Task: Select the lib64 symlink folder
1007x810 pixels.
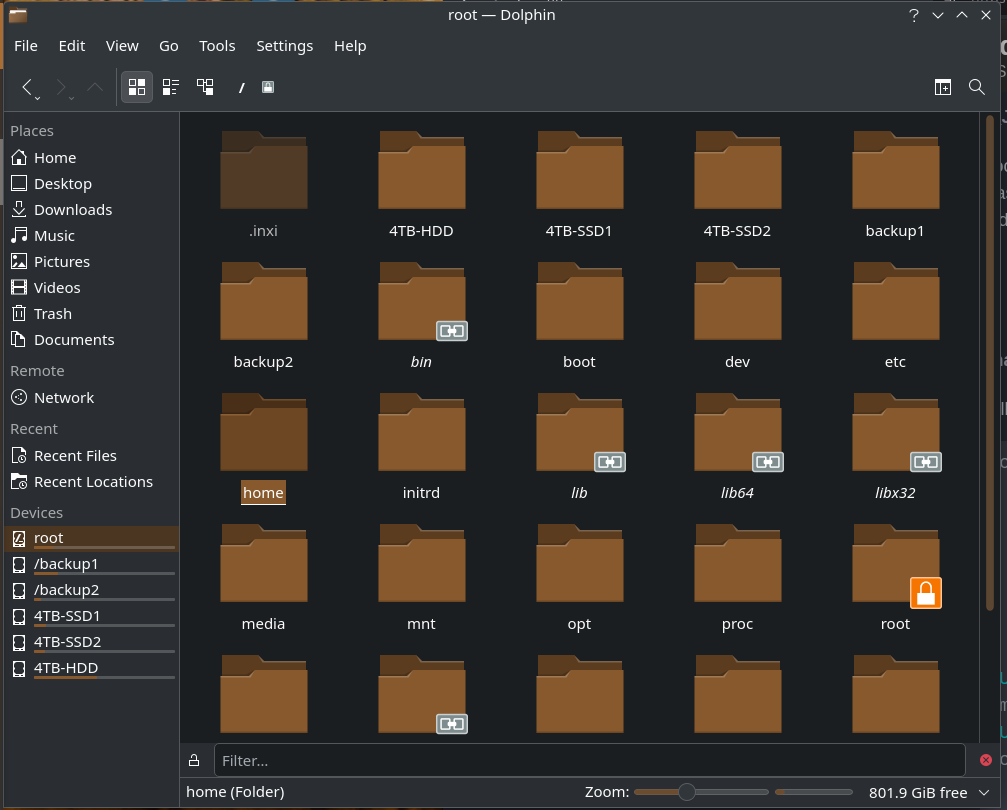Action: [737, 432]
